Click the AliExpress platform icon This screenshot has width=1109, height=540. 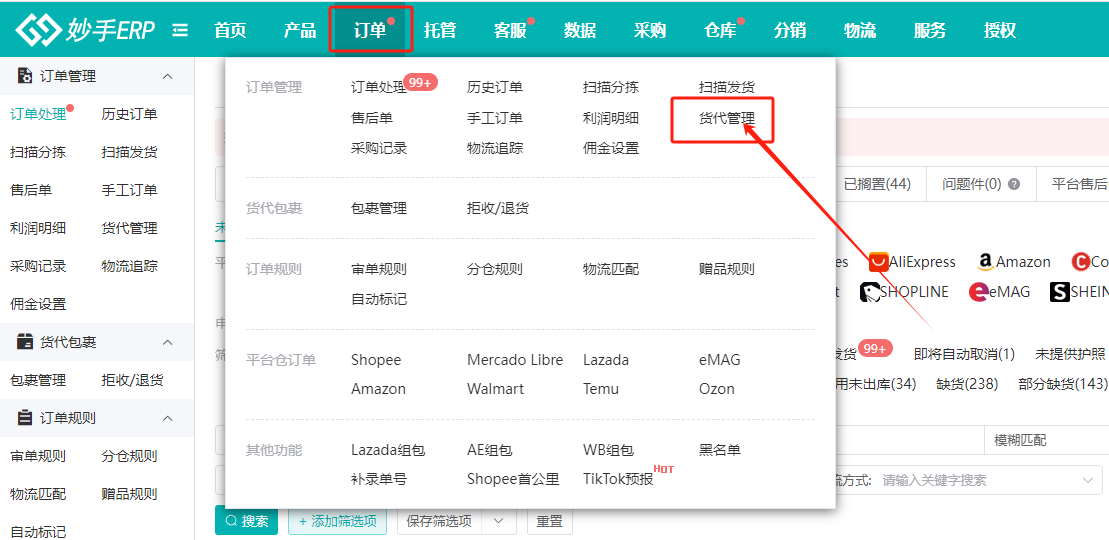click(879, 262)
